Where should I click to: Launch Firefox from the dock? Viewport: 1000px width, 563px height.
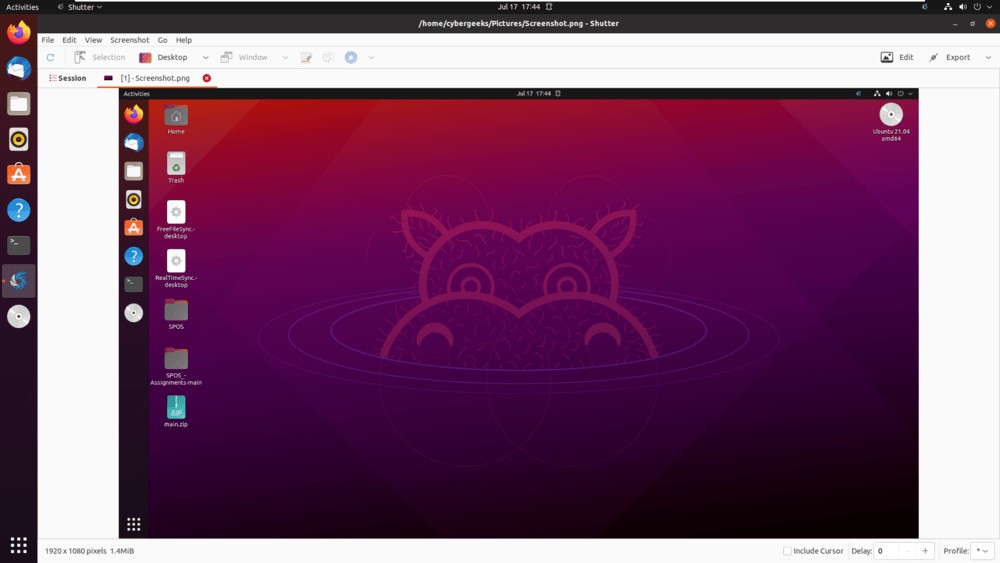tap(18, 33)
